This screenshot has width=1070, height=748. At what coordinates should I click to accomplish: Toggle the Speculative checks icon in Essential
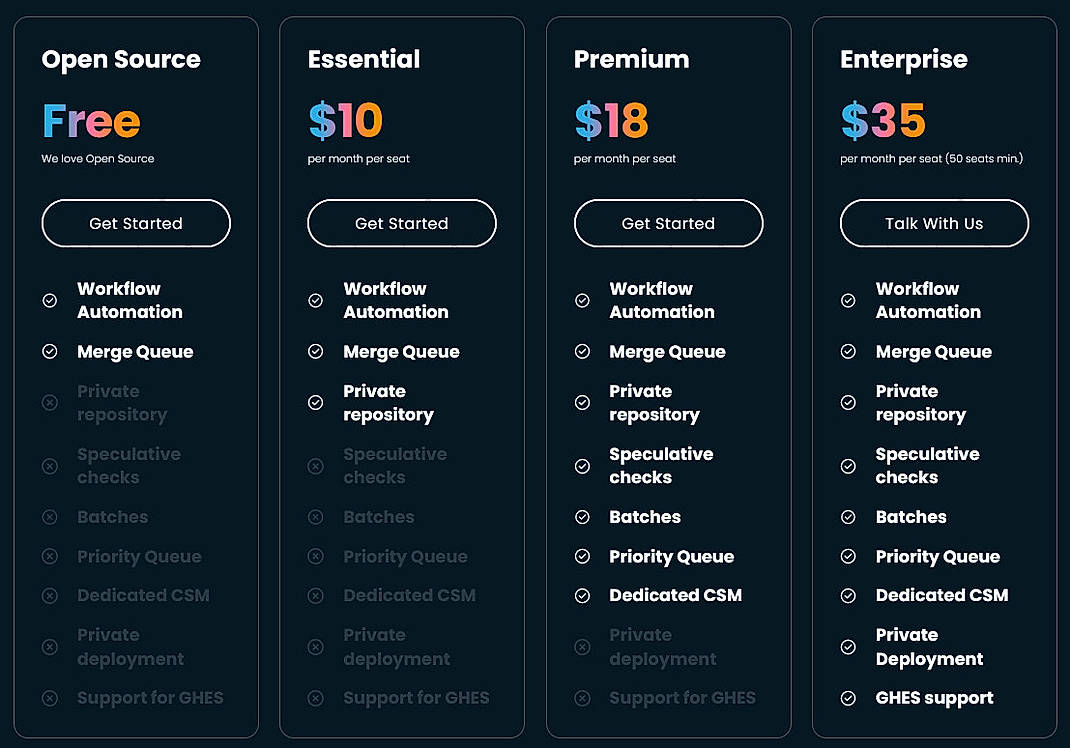316,466
